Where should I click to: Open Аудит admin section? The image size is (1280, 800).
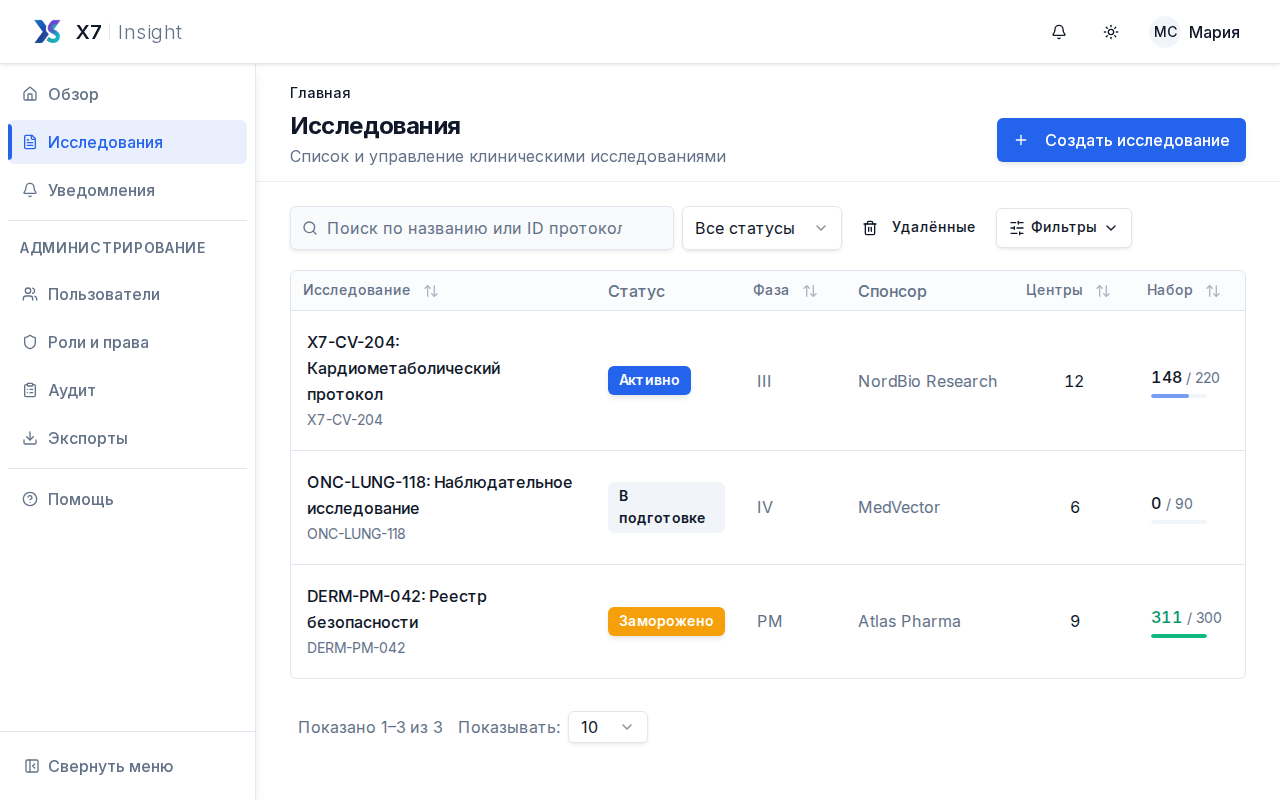click(x=127, y=390)
